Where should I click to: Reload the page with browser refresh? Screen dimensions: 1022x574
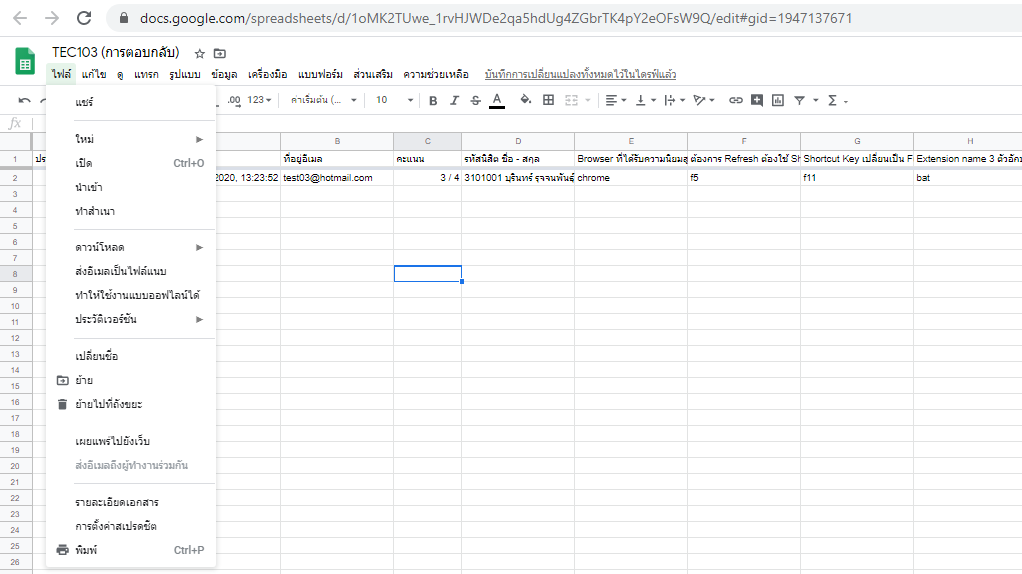pos(84,18)
